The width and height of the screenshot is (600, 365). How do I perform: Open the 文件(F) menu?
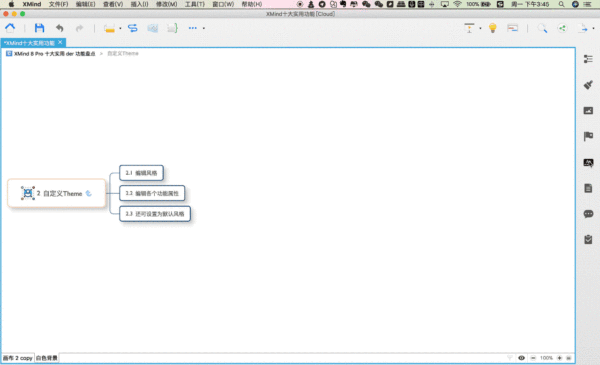58,4
